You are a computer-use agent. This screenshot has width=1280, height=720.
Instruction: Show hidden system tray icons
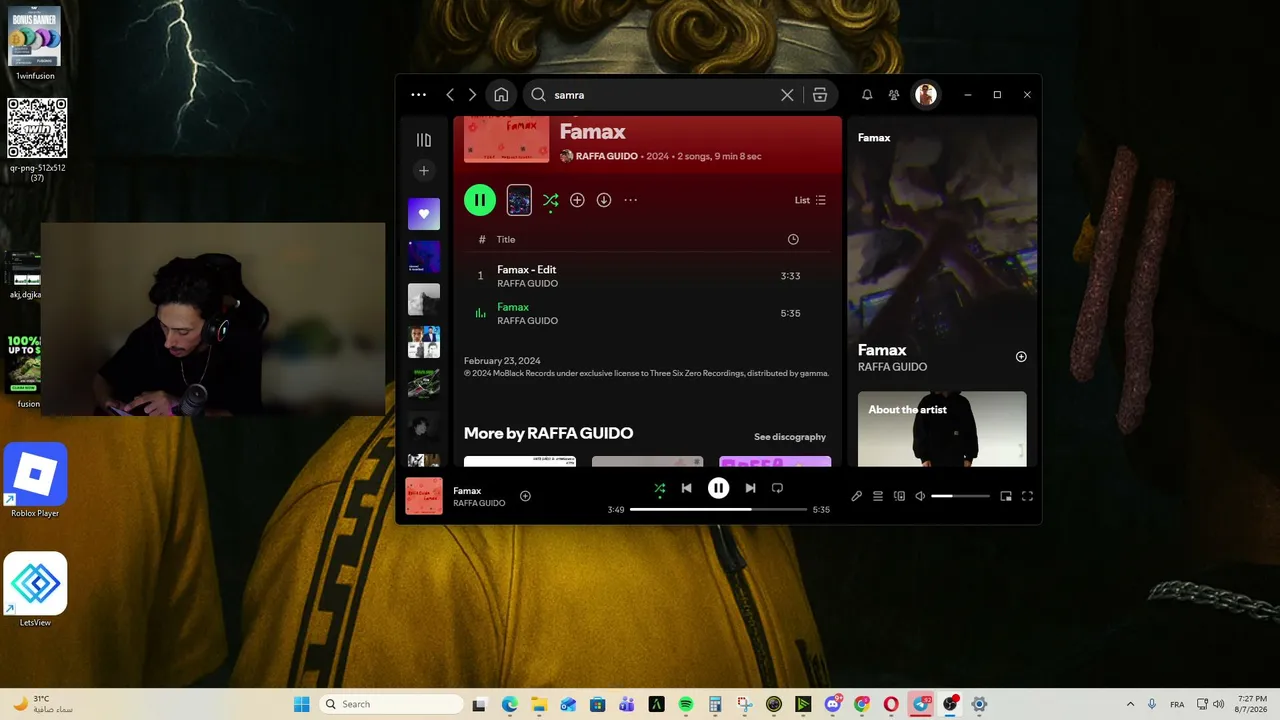pyautogui.click(x=1130, y=704)
